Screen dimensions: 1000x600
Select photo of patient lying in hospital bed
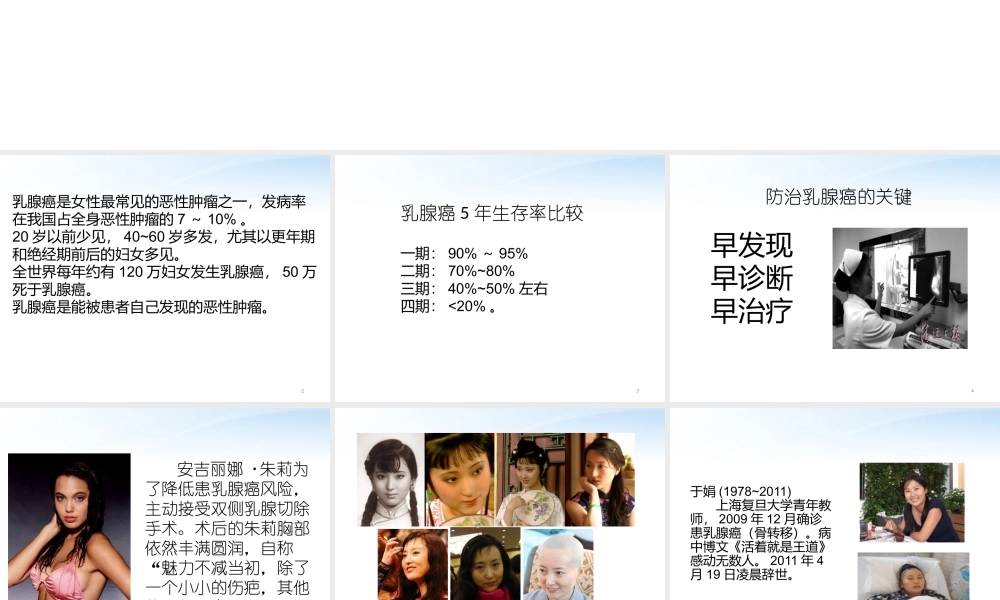(x=913, y=576)
